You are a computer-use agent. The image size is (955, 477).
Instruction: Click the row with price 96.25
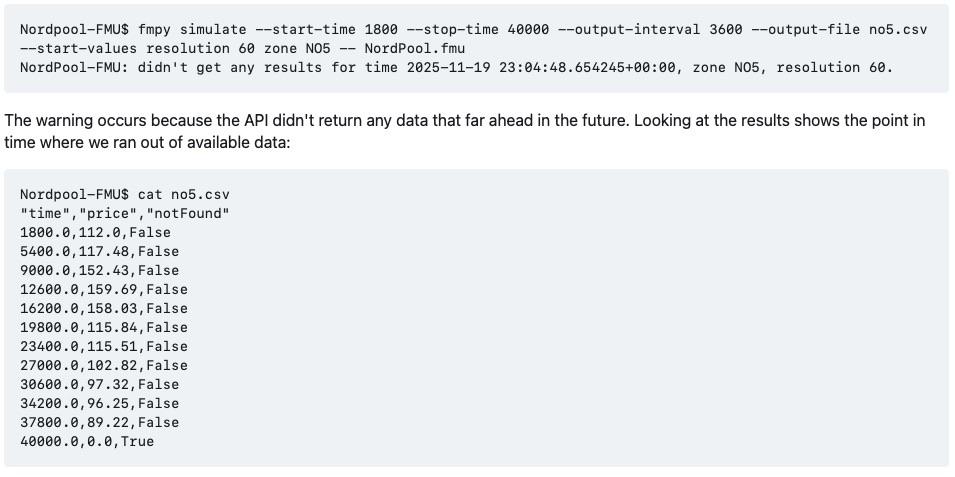point(99,403)
